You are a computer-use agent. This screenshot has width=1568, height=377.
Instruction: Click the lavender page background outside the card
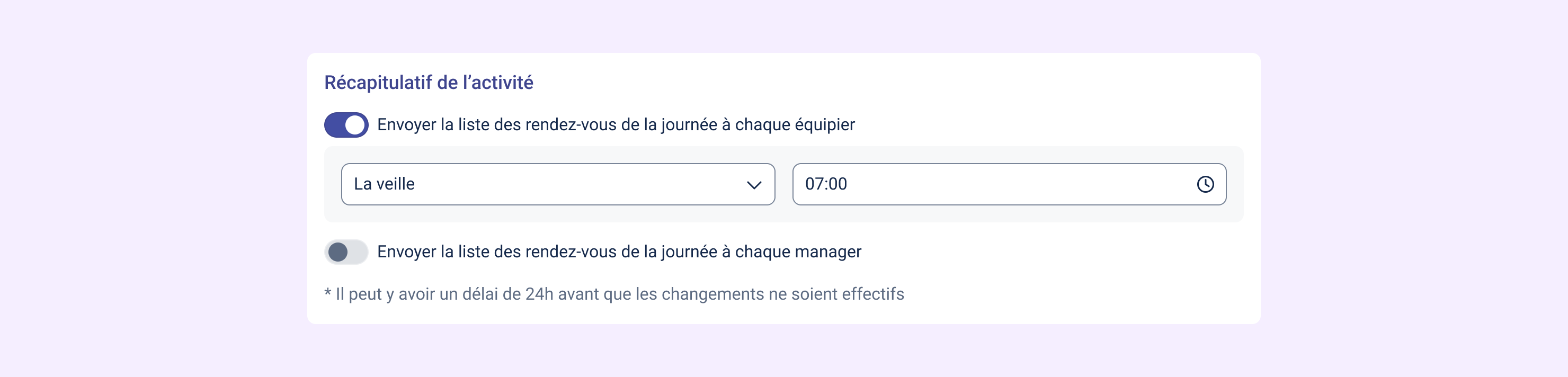pyautogui.click(x=152, y=188)
